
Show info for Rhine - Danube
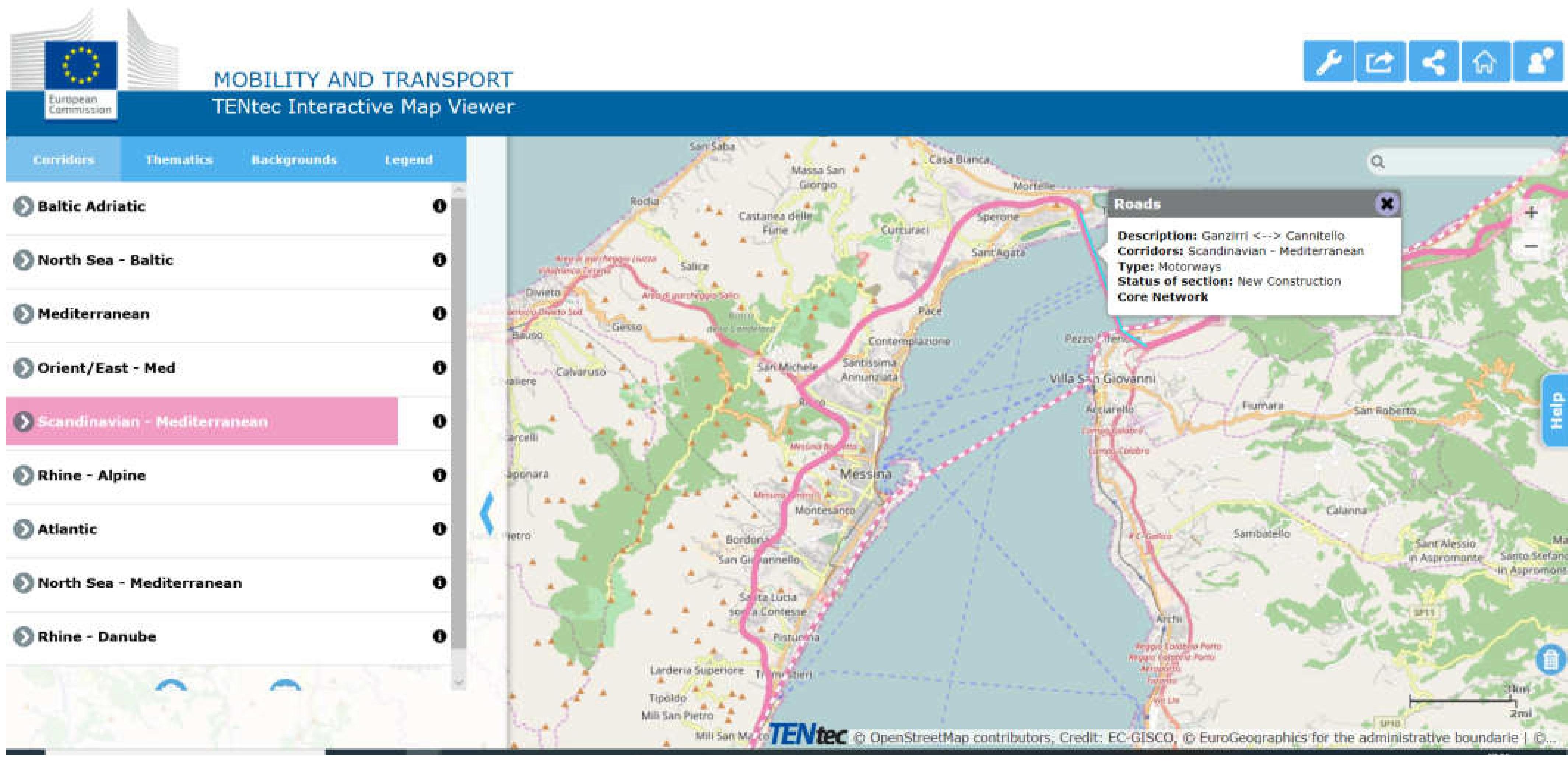point(439,636)
